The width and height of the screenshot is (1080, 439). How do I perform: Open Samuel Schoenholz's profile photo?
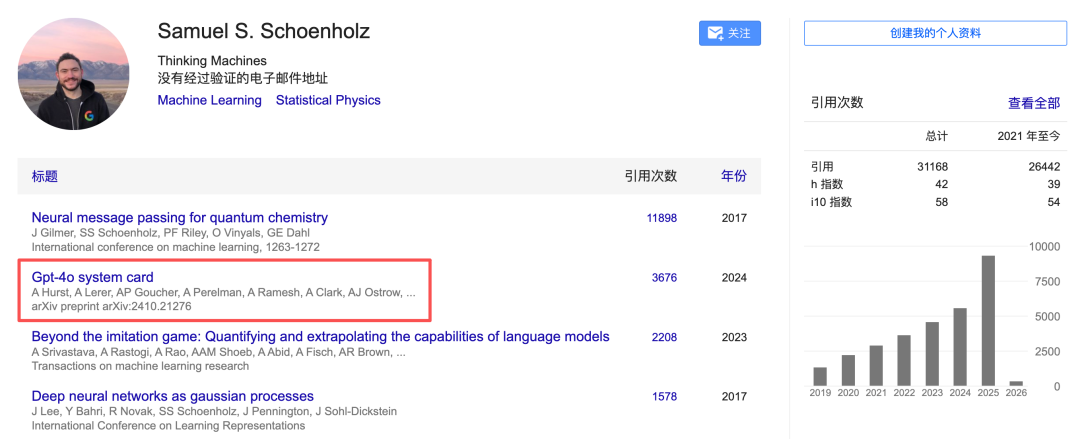[x=73, y=74]
